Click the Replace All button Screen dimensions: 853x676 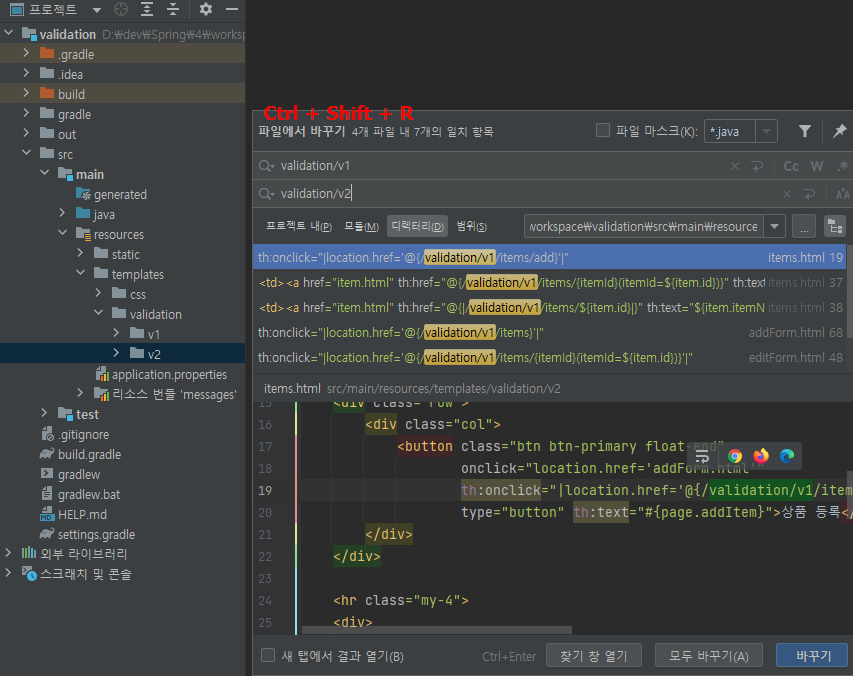coord(708,655)
